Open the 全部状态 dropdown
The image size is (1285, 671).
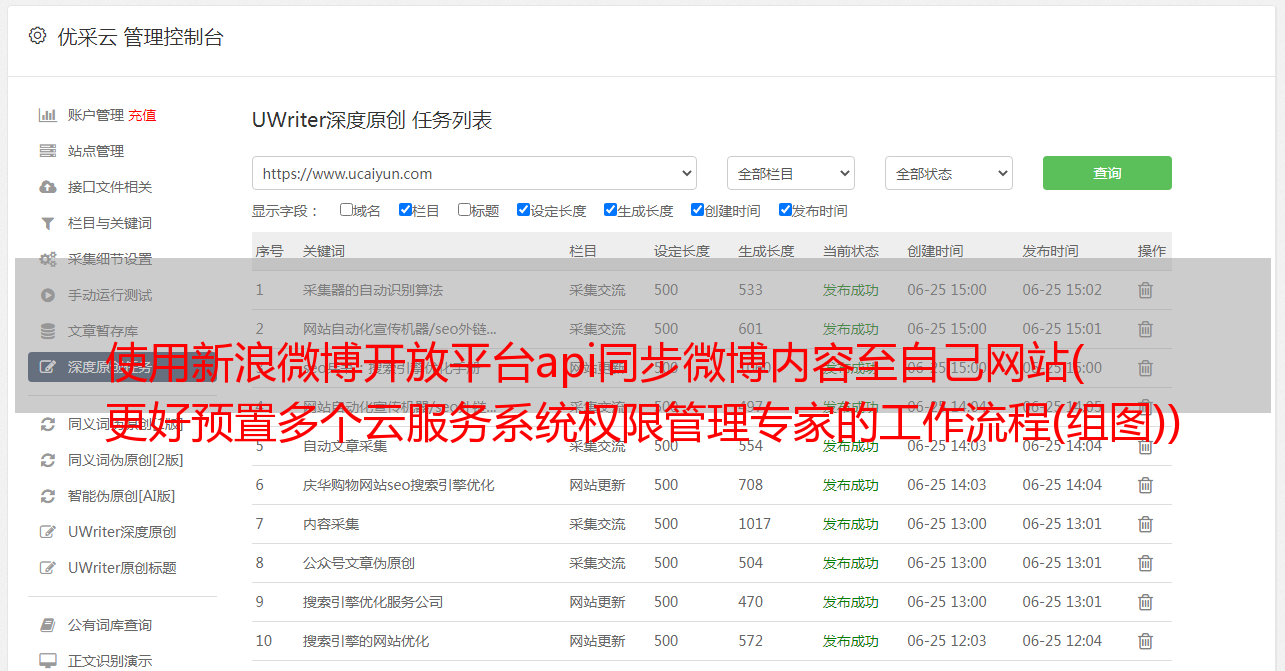pyautogui.click(x=949, y=173)
